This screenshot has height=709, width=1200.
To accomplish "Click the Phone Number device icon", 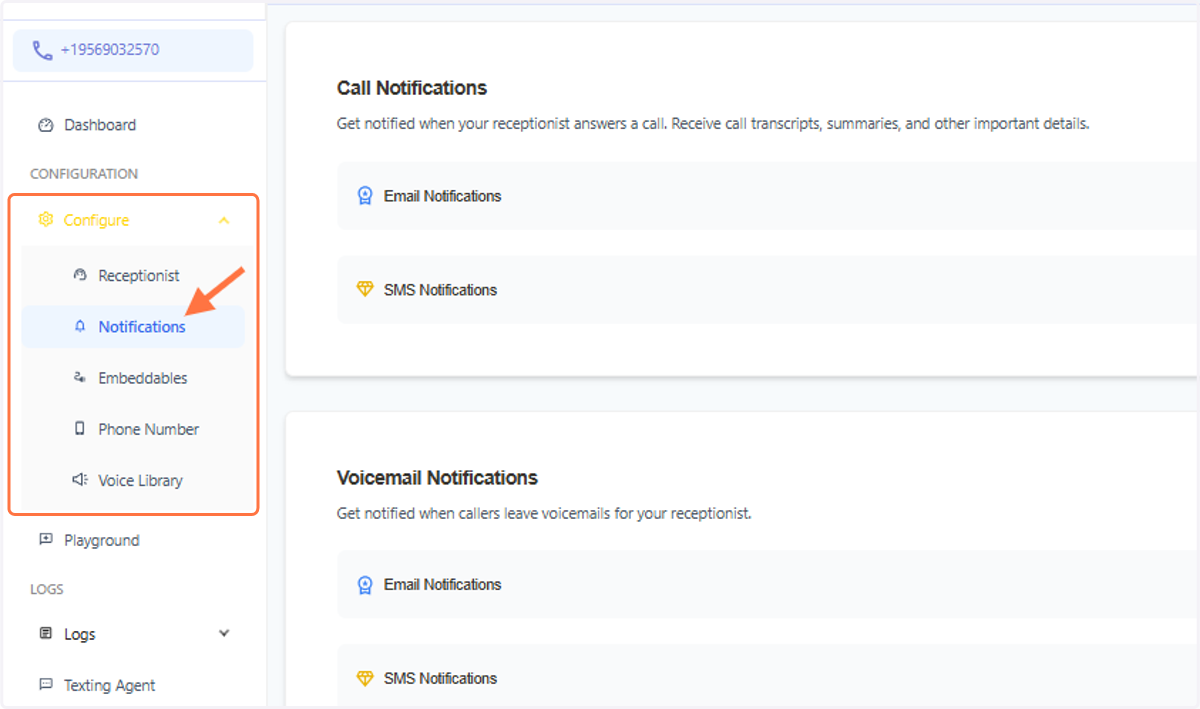I will 80,428.
